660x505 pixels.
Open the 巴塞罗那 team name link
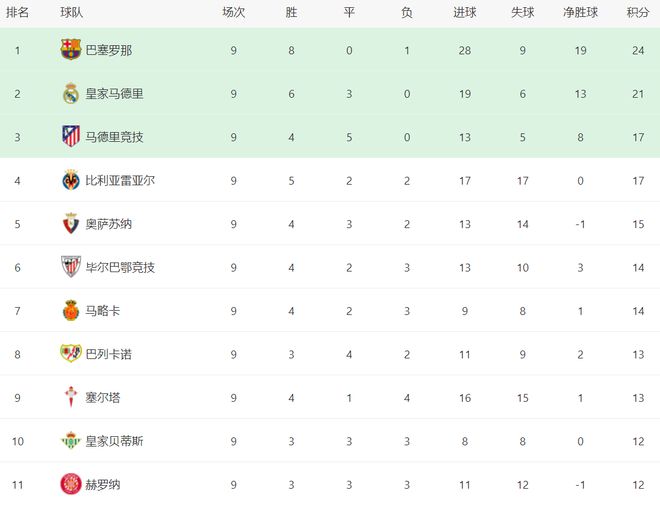point(109,50)
